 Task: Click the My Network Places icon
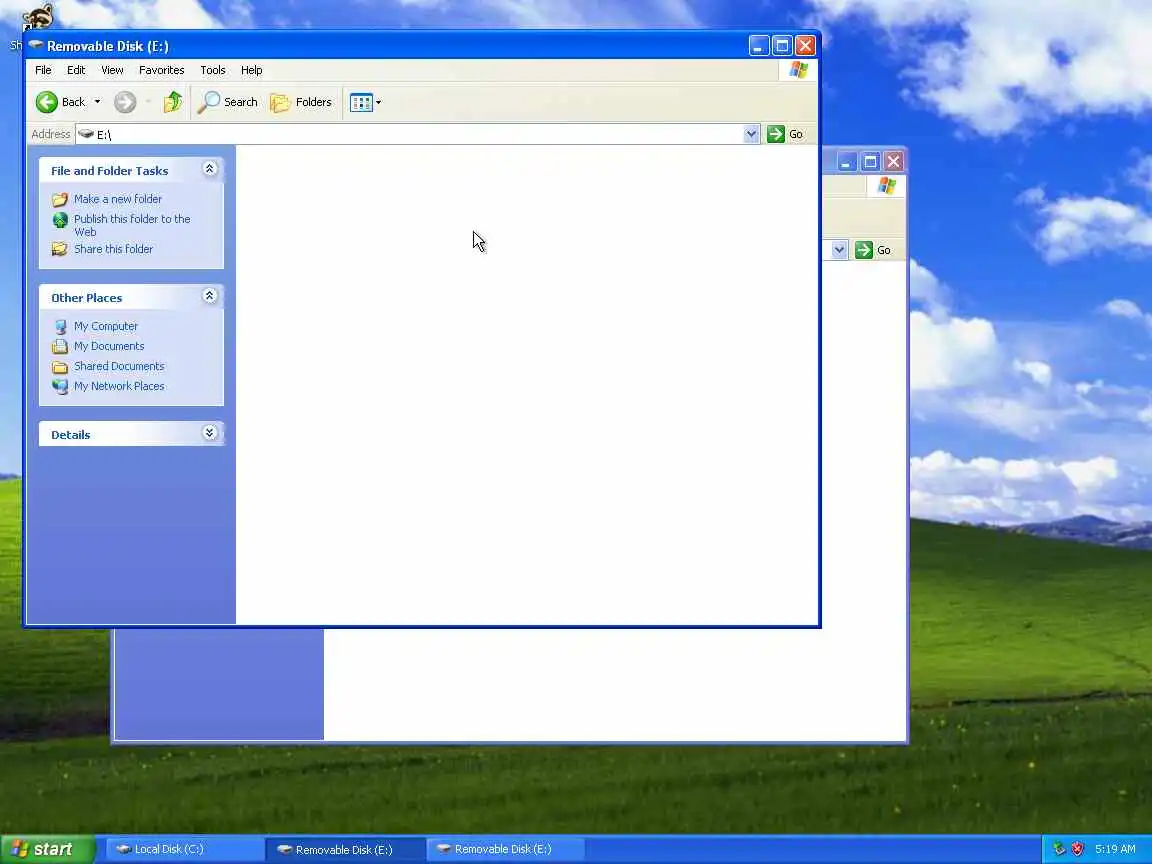coord(60,386)
